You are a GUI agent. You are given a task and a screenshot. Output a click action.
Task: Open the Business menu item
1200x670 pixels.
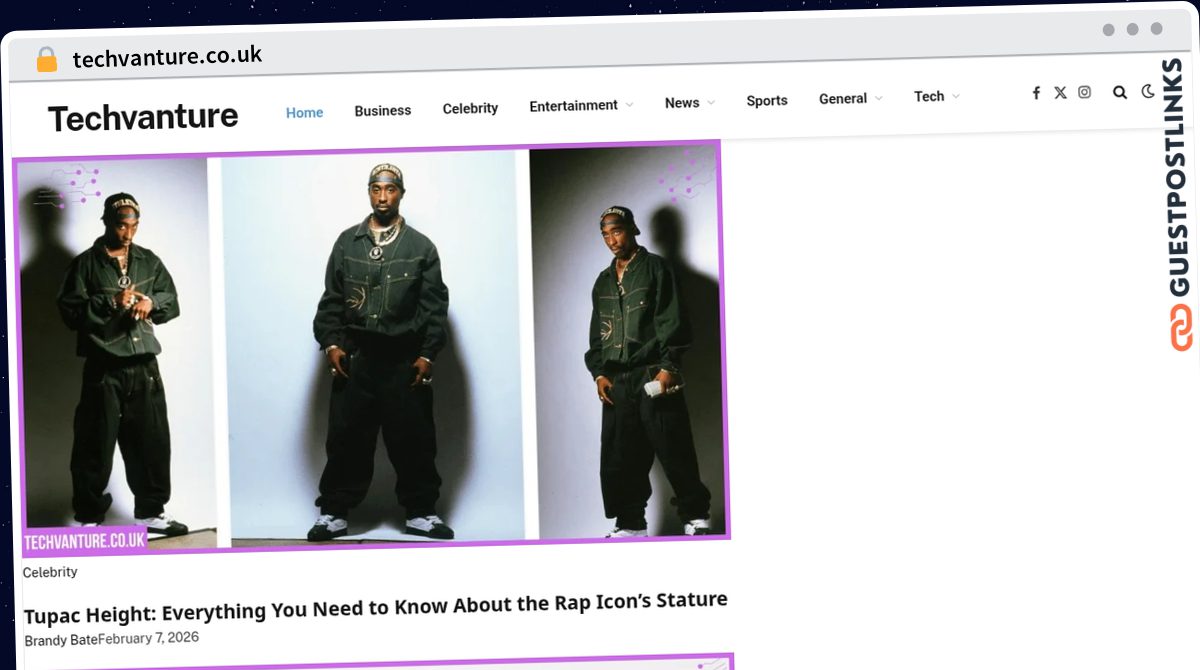click(x=383, y=110)
